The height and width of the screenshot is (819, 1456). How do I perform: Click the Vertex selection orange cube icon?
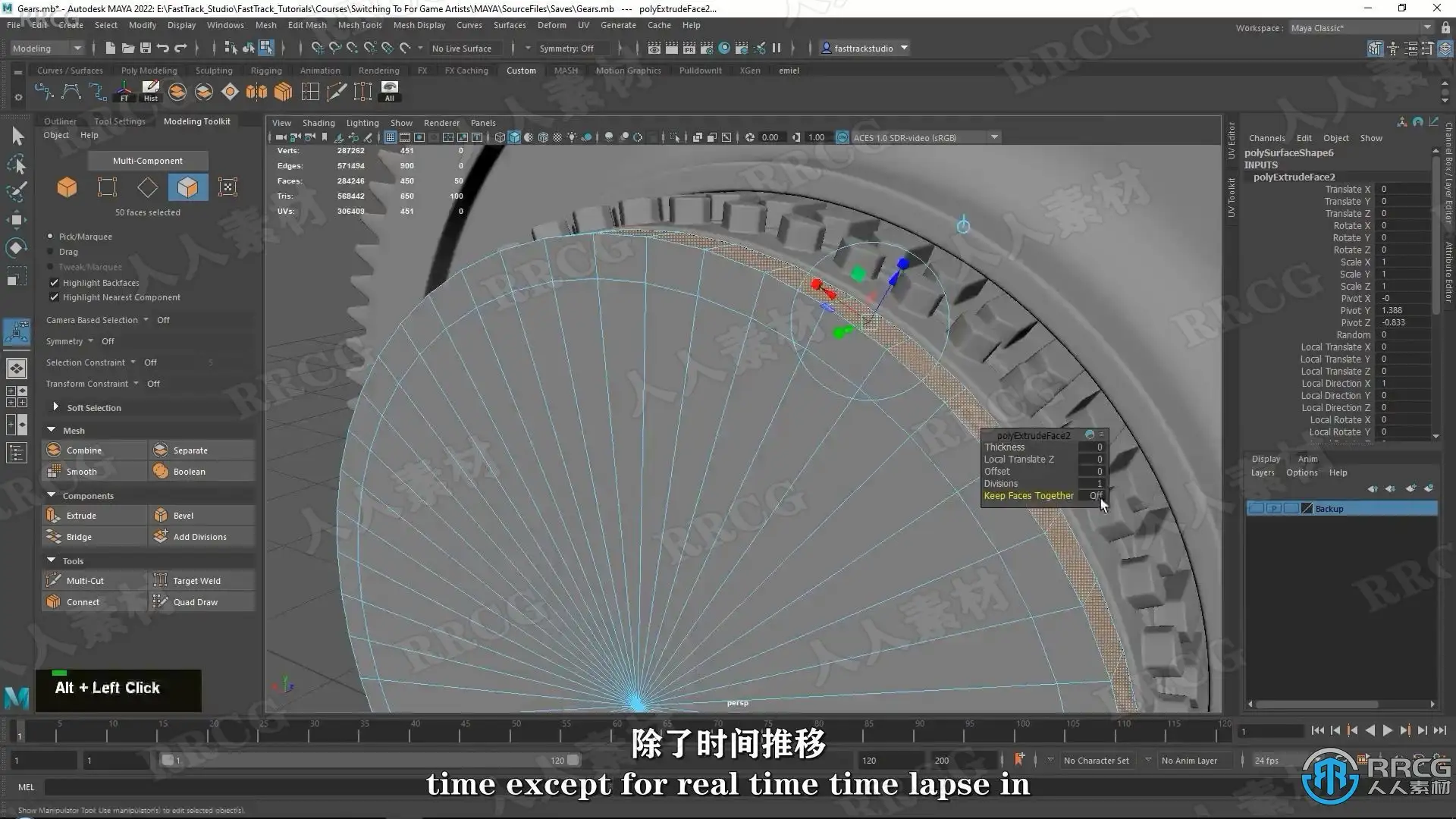[67, 187]
